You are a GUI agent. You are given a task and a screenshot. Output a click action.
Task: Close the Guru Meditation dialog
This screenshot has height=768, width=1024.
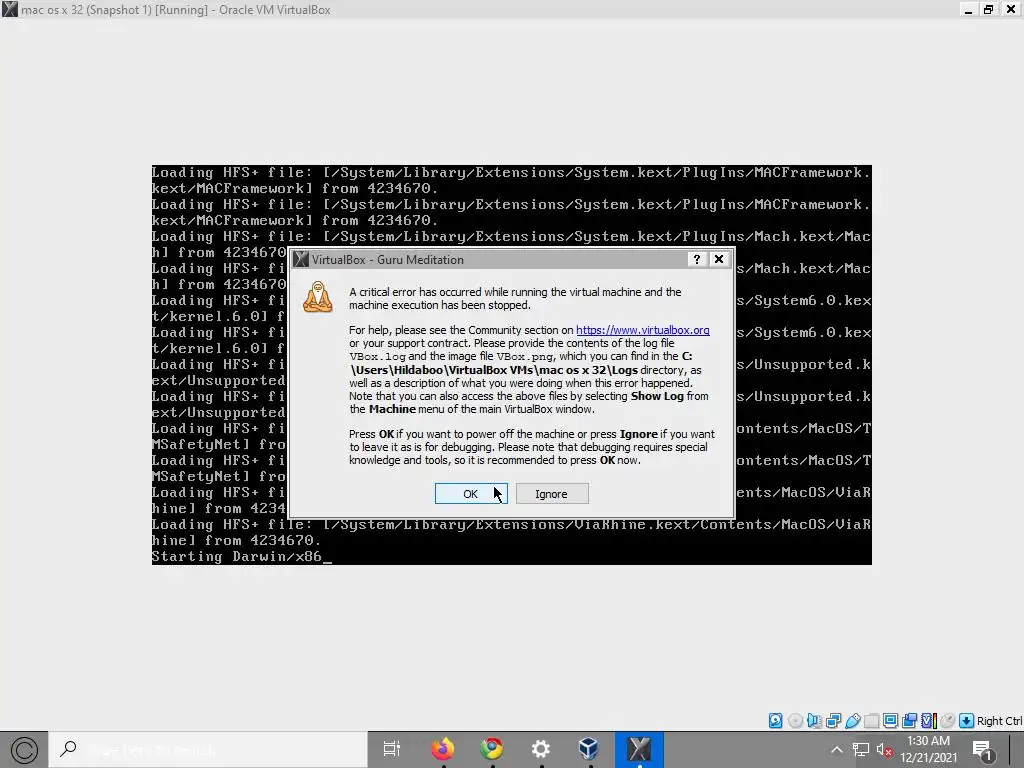pyautogui.click(x=719, y=259)
